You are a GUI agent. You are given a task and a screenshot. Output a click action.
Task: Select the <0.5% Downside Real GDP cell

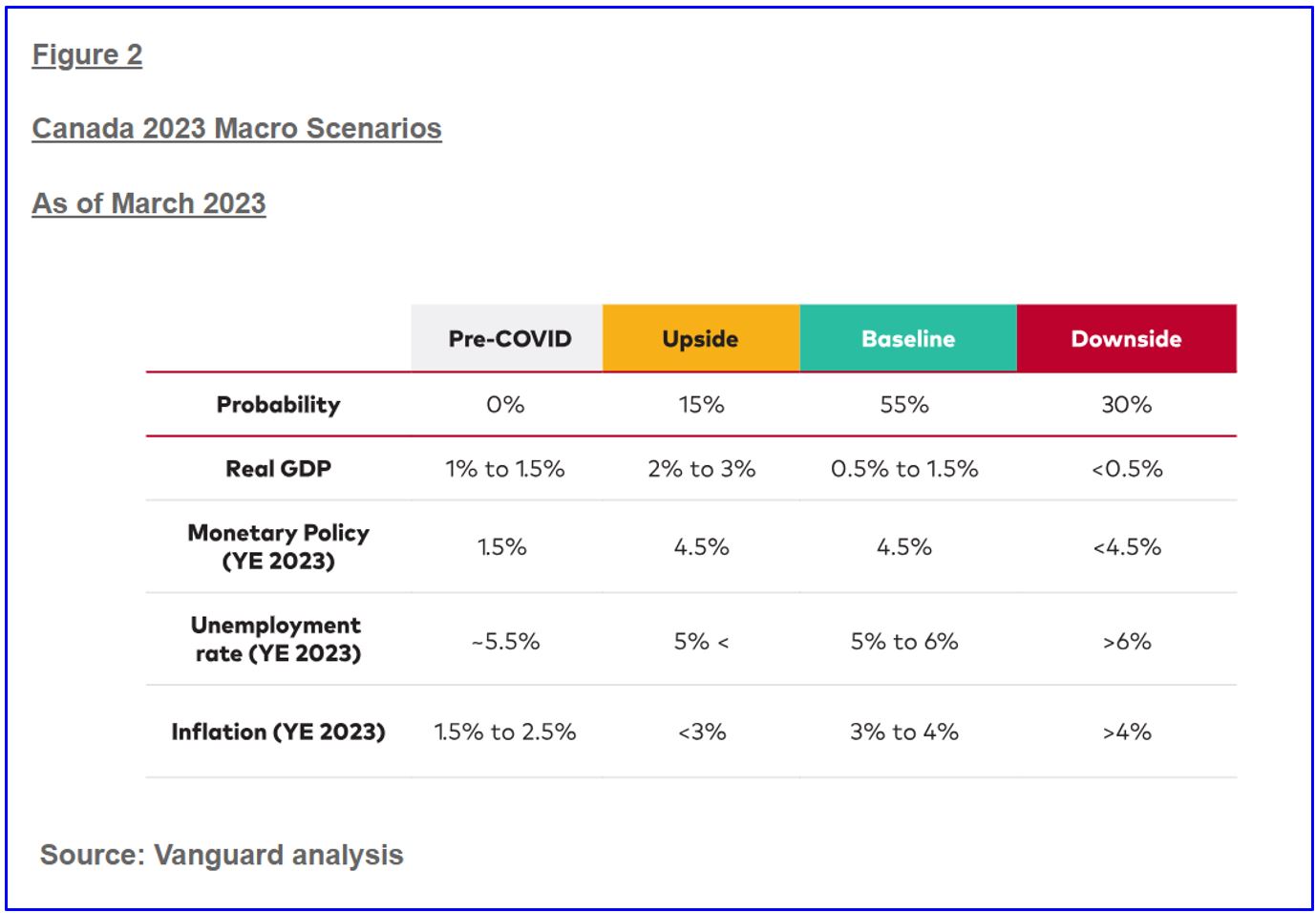(x=1127, y=469)
